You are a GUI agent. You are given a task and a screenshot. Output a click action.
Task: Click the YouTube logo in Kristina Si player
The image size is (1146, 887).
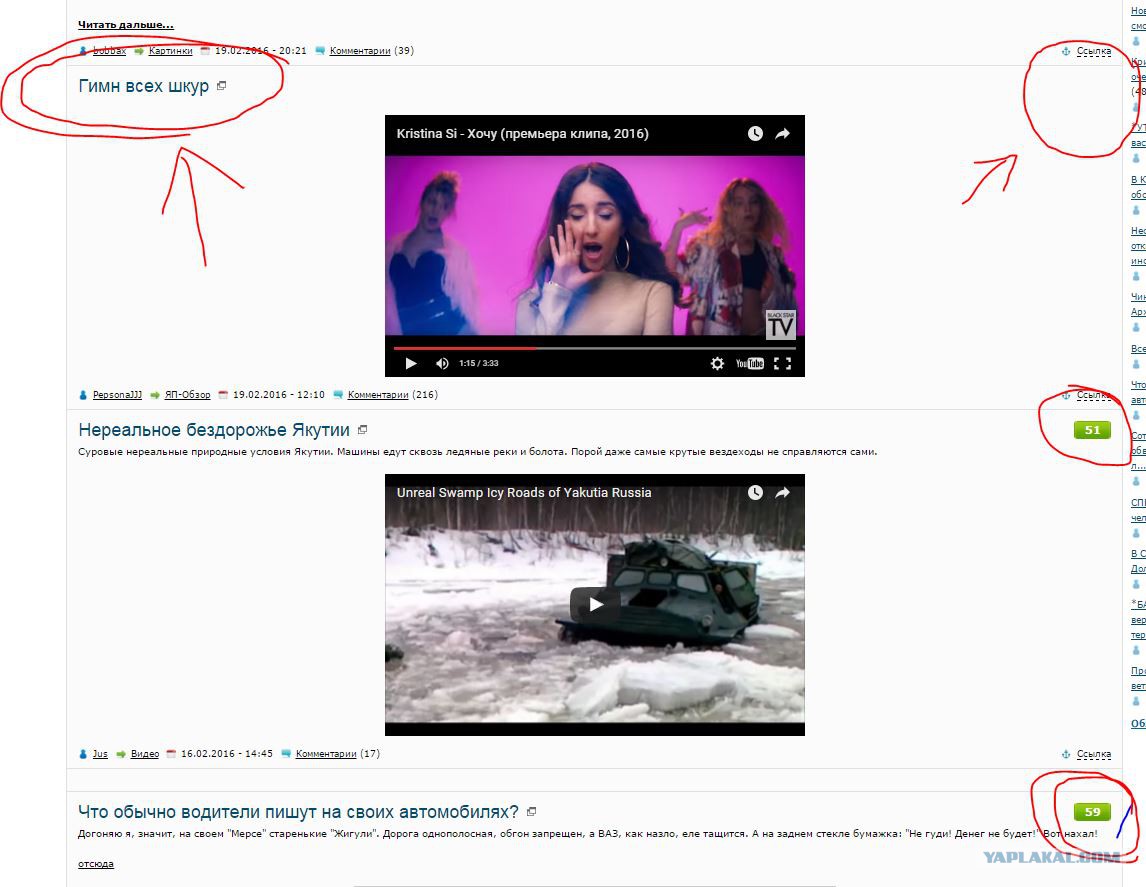tap(750, 363)
